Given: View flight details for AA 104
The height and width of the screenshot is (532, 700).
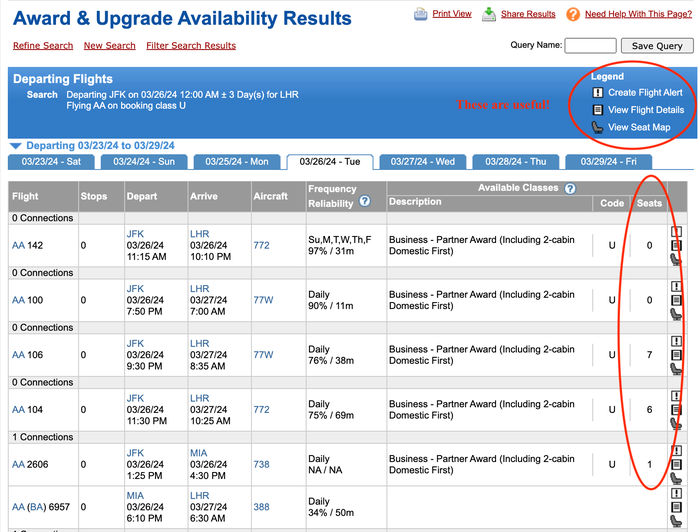Looking at the screenshot, I should click(x=676, y=410).
